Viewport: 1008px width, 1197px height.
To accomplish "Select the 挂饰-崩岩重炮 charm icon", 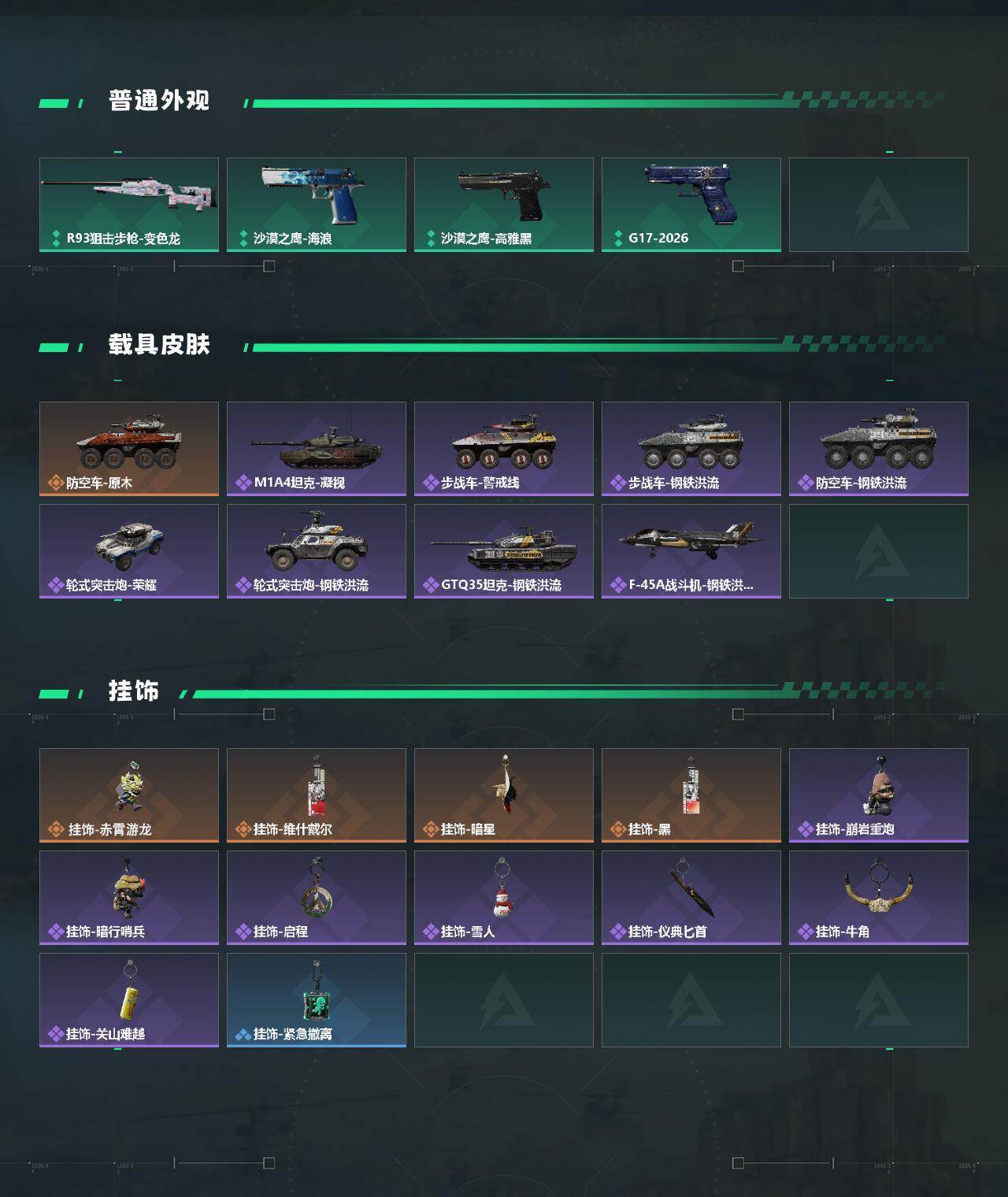I will pos(879,784).
